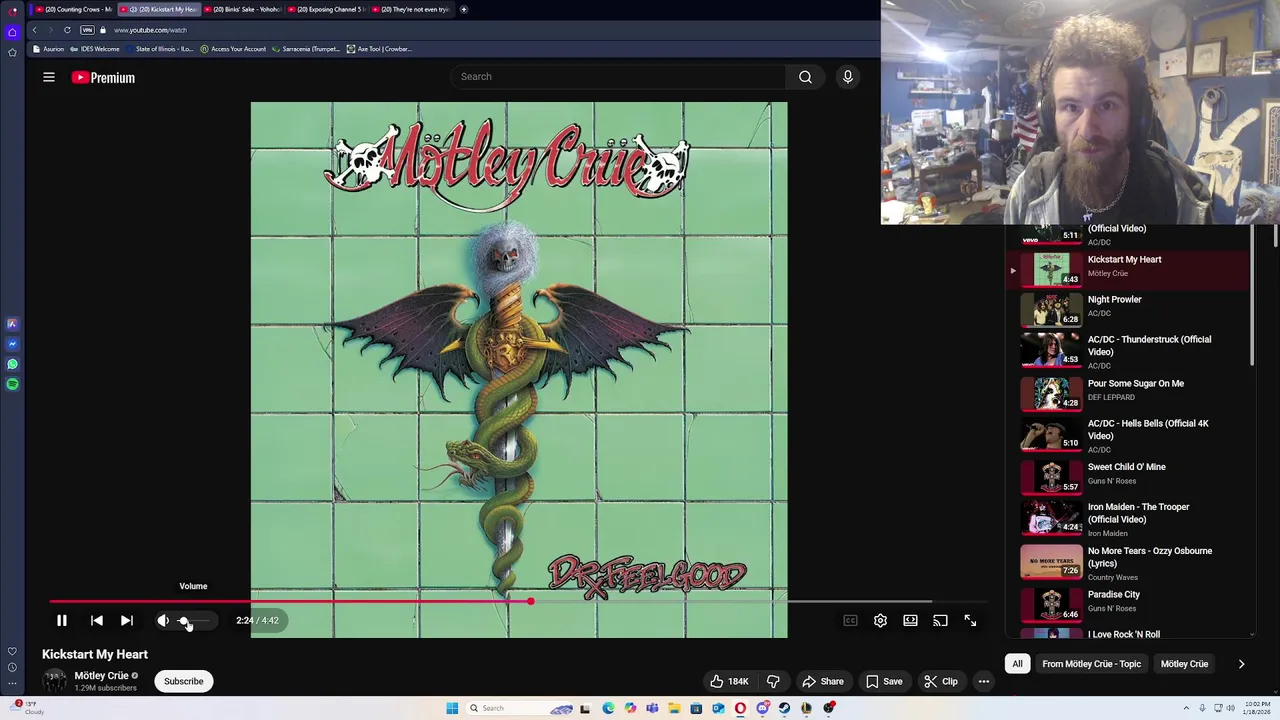Mute audio using the speaker icon
1280x720 pixels.
tap(163, 620)
